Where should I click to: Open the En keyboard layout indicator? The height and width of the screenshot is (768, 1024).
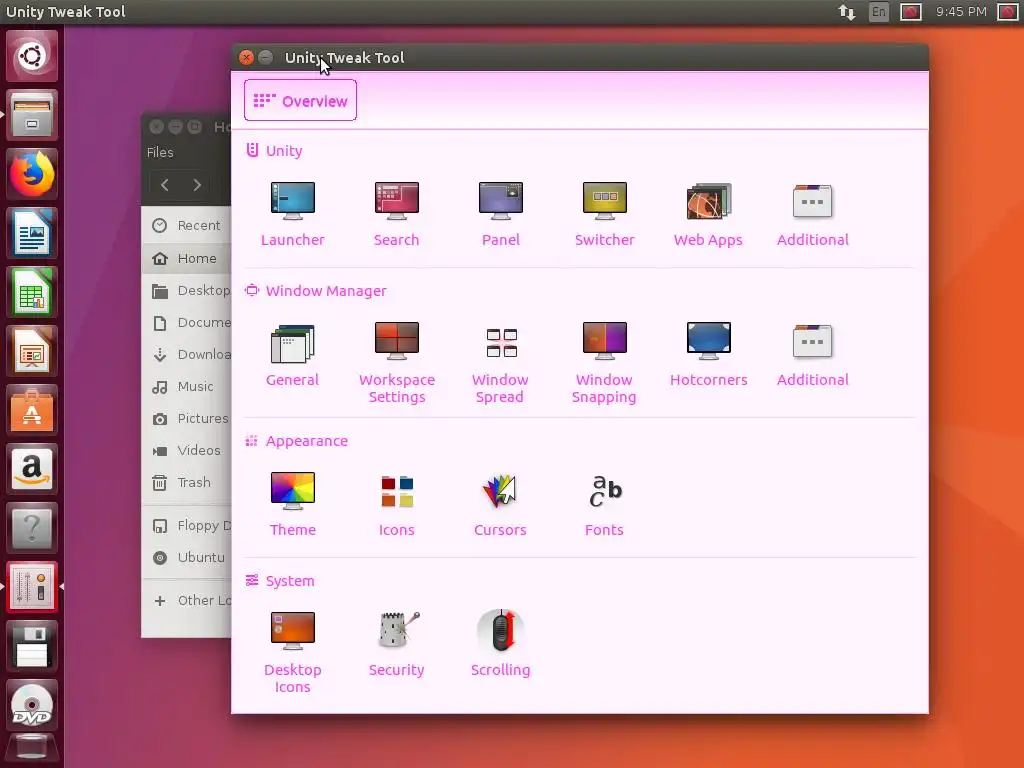(879, 12)
